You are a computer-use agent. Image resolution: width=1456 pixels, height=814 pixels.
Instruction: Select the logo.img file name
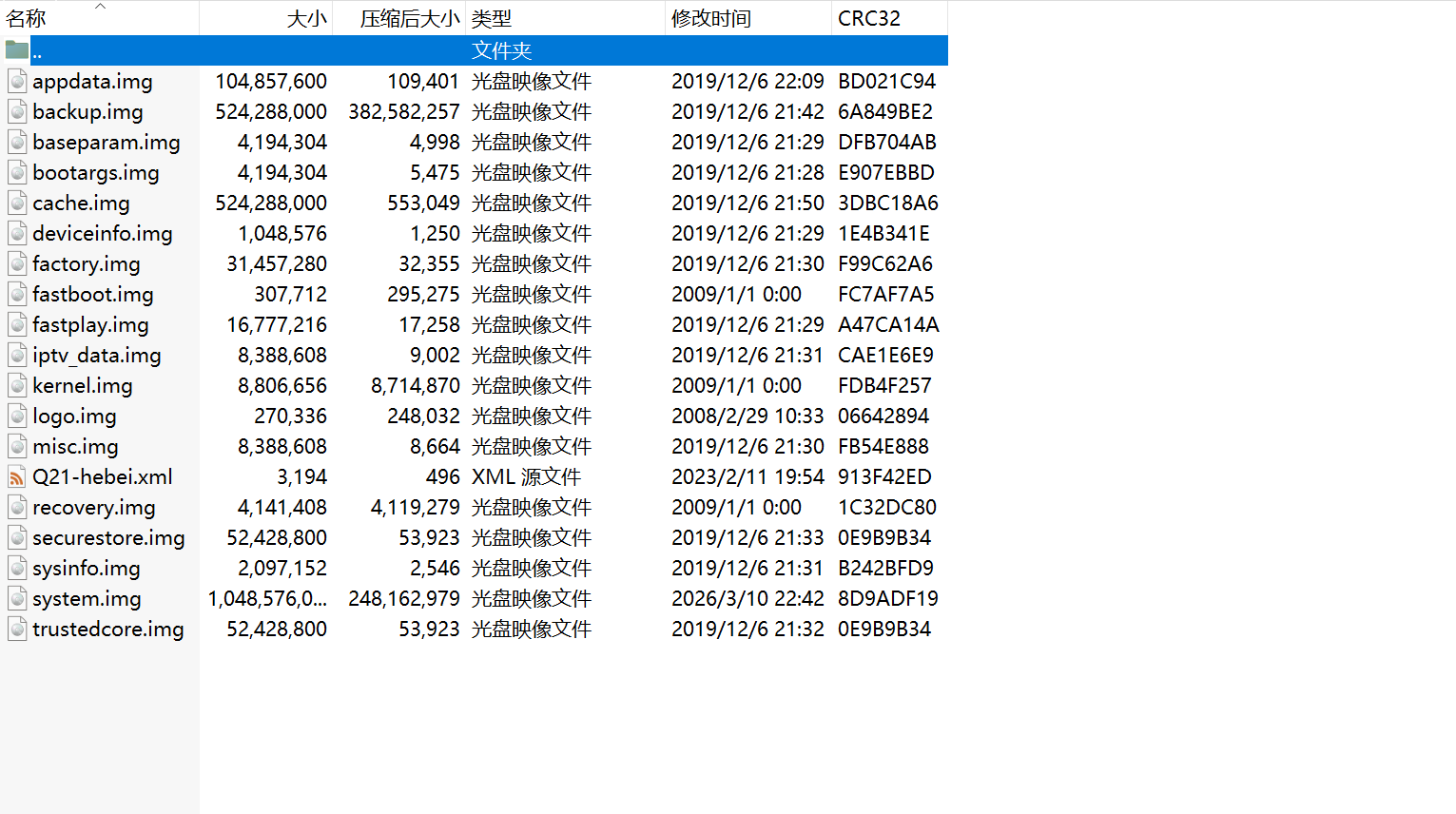[74, 416]
